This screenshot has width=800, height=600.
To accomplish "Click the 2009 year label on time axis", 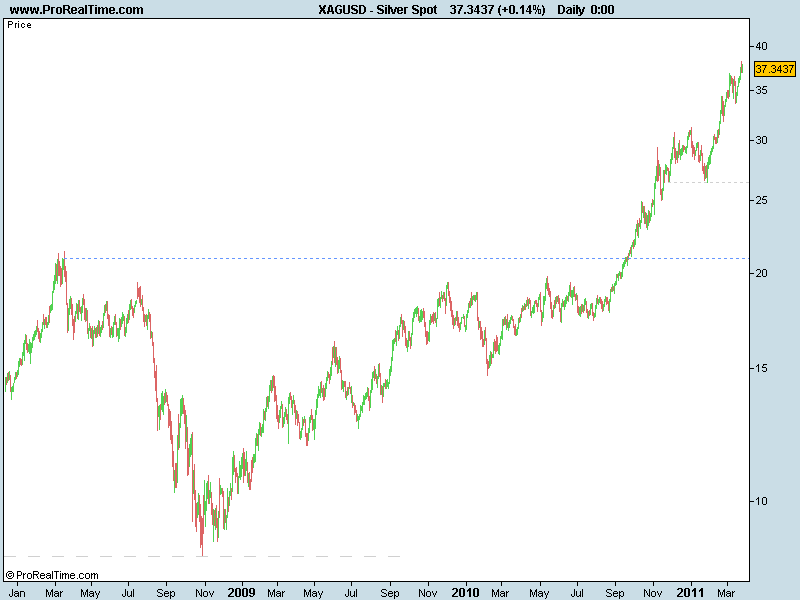I will click(x=241, y=593).
